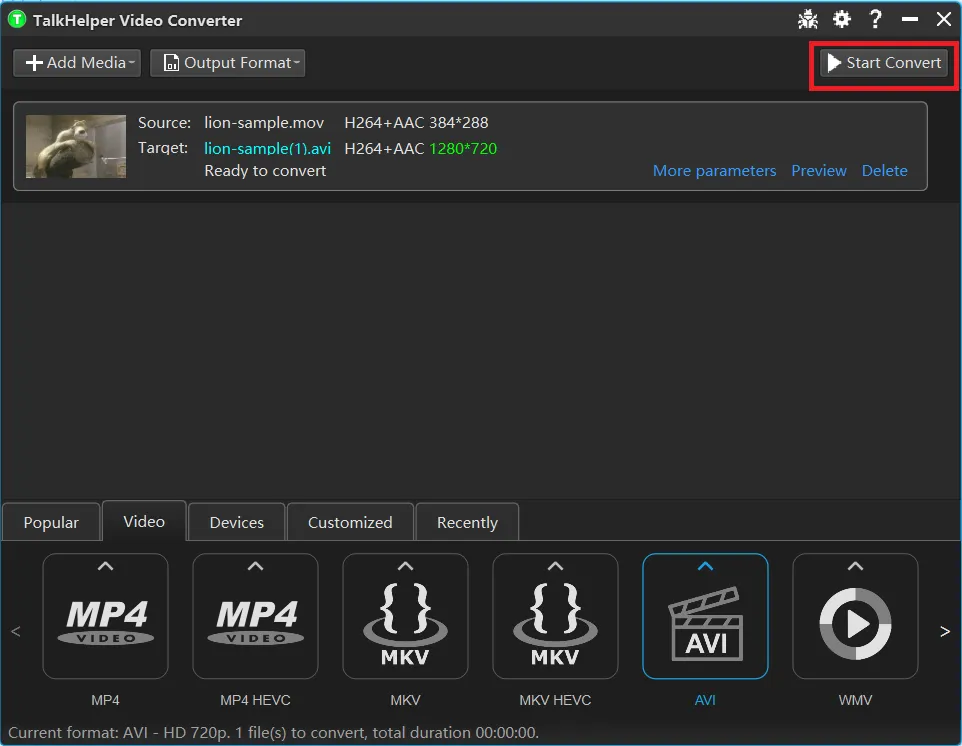Open the Customized tab
962x746 pixels.
click(350, 522)
